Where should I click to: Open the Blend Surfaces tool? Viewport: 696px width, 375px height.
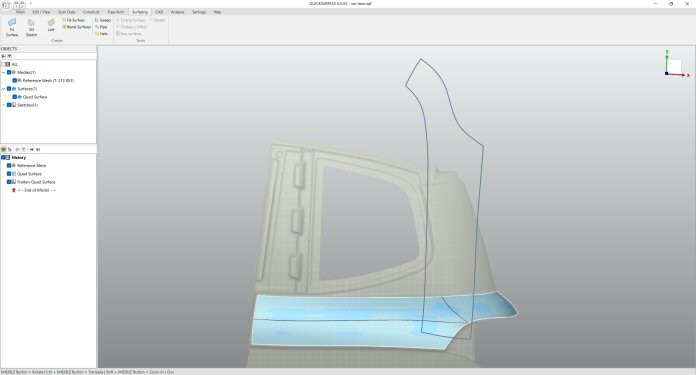76,27
